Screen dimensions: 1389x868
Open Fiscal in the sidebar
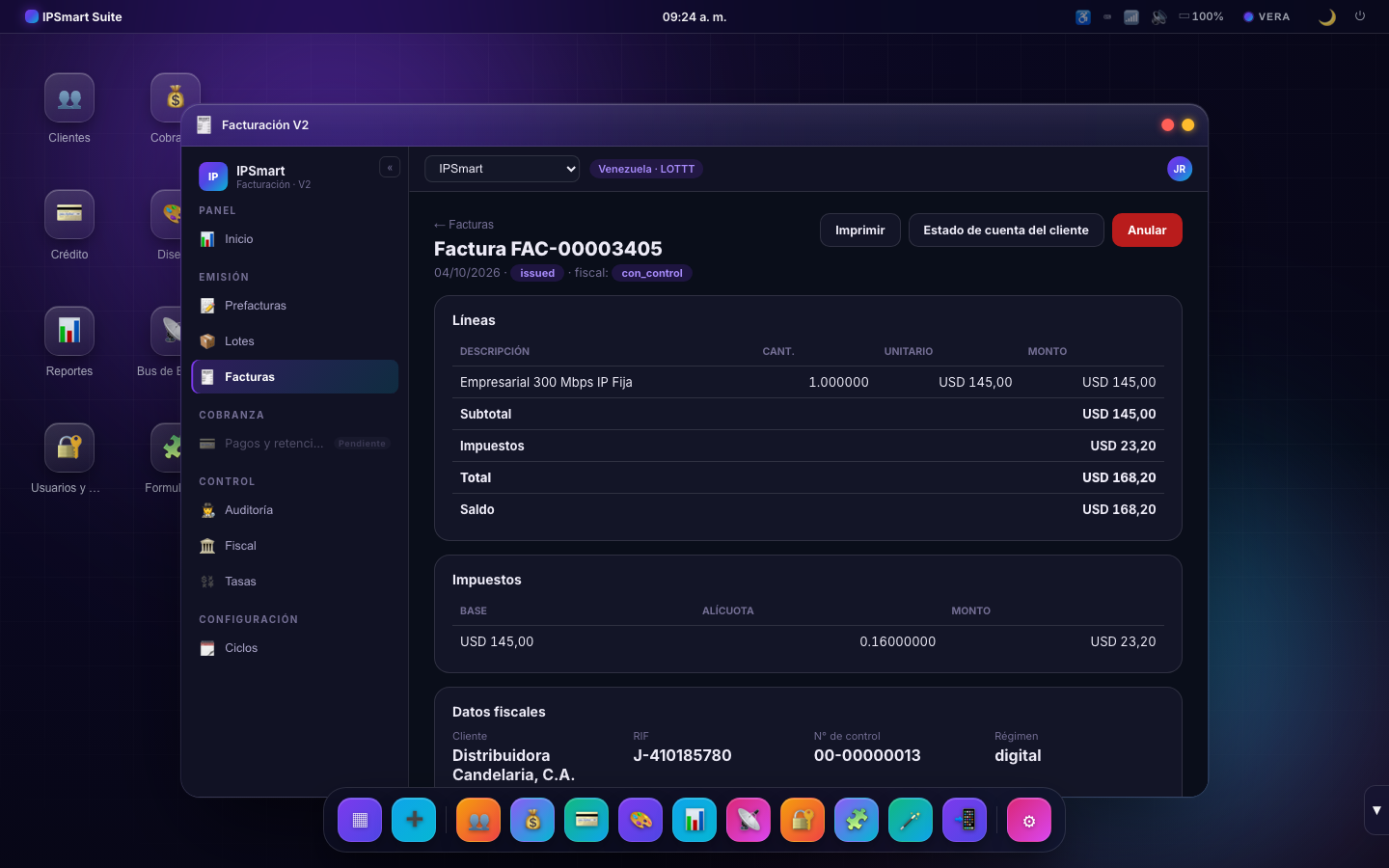[295, 546]
